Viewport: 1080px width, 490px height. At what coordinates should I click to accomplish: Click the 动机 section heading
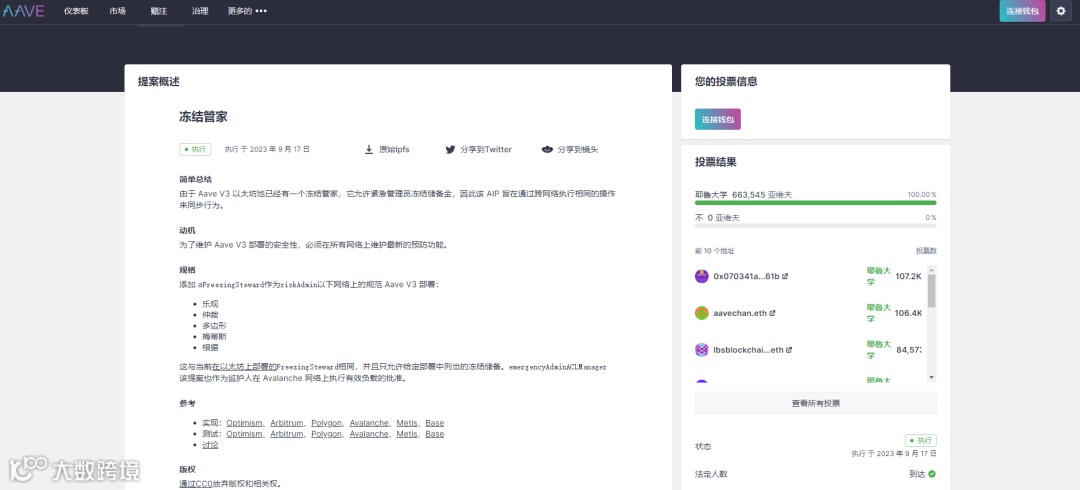click(187, 230)
